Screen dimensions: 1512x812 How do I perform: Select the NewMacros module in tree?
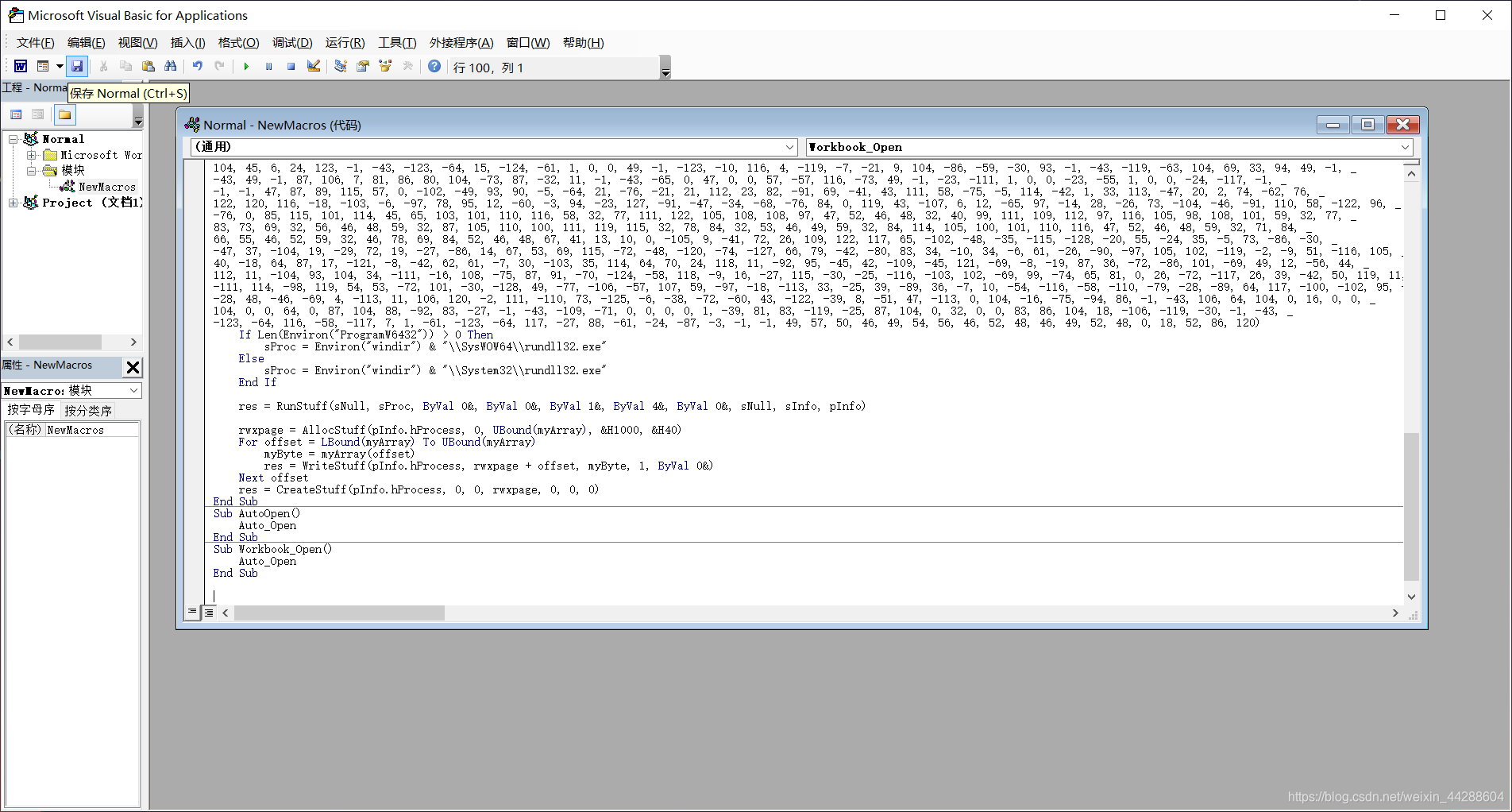pos(107,187)
